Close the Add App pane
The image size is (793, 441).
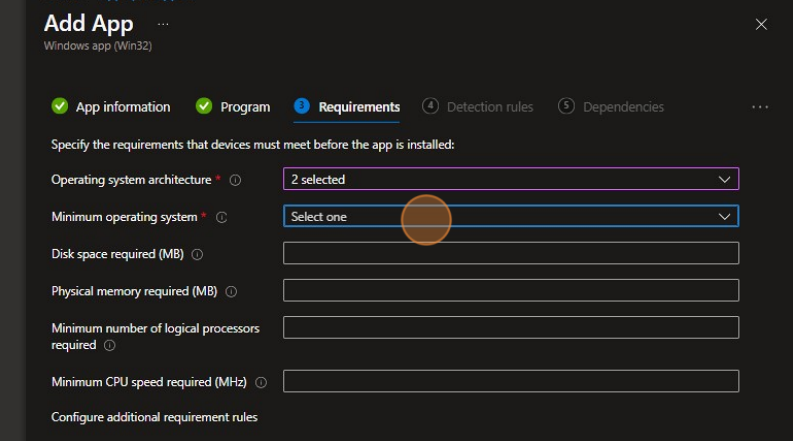click(761, 25)
